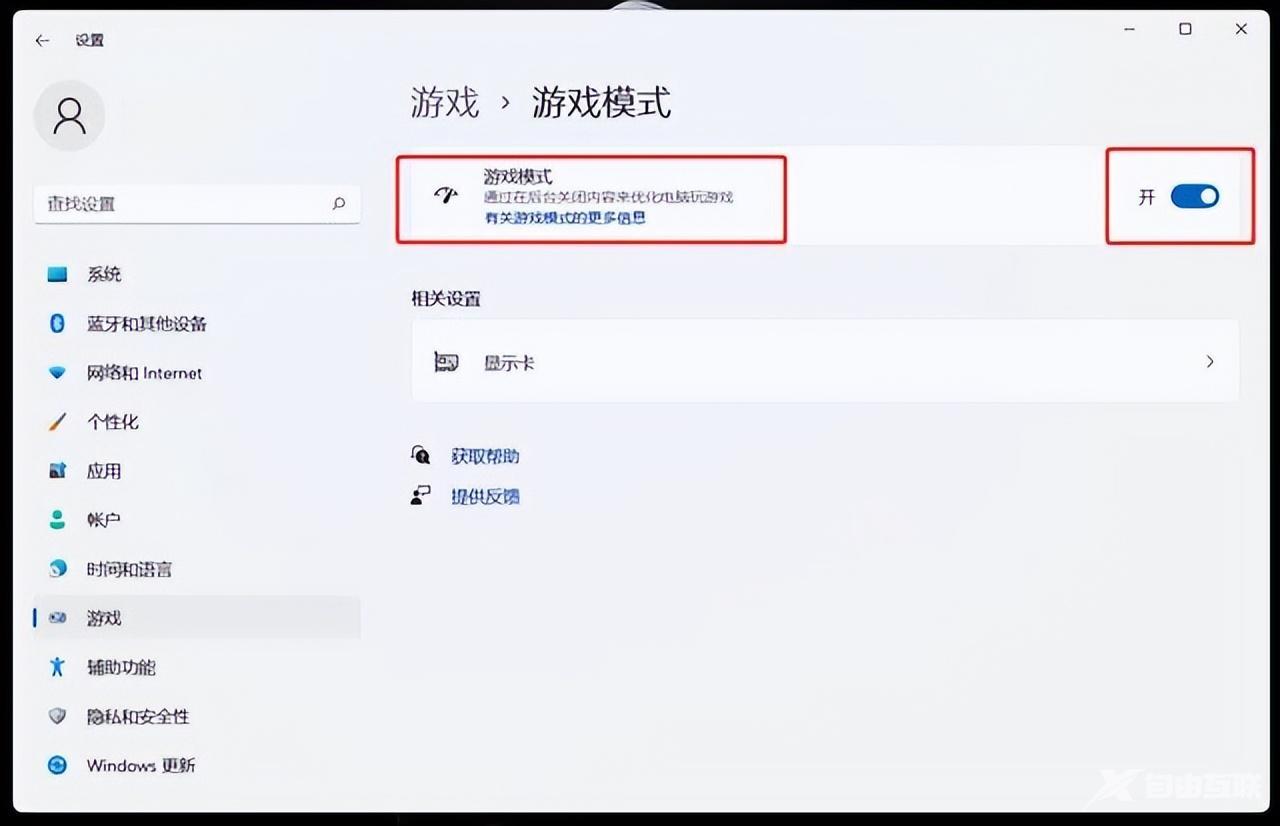Click the globe clock icon beside 时间和语言
The width and height of the screenshot is (1280, 826).
57,569
